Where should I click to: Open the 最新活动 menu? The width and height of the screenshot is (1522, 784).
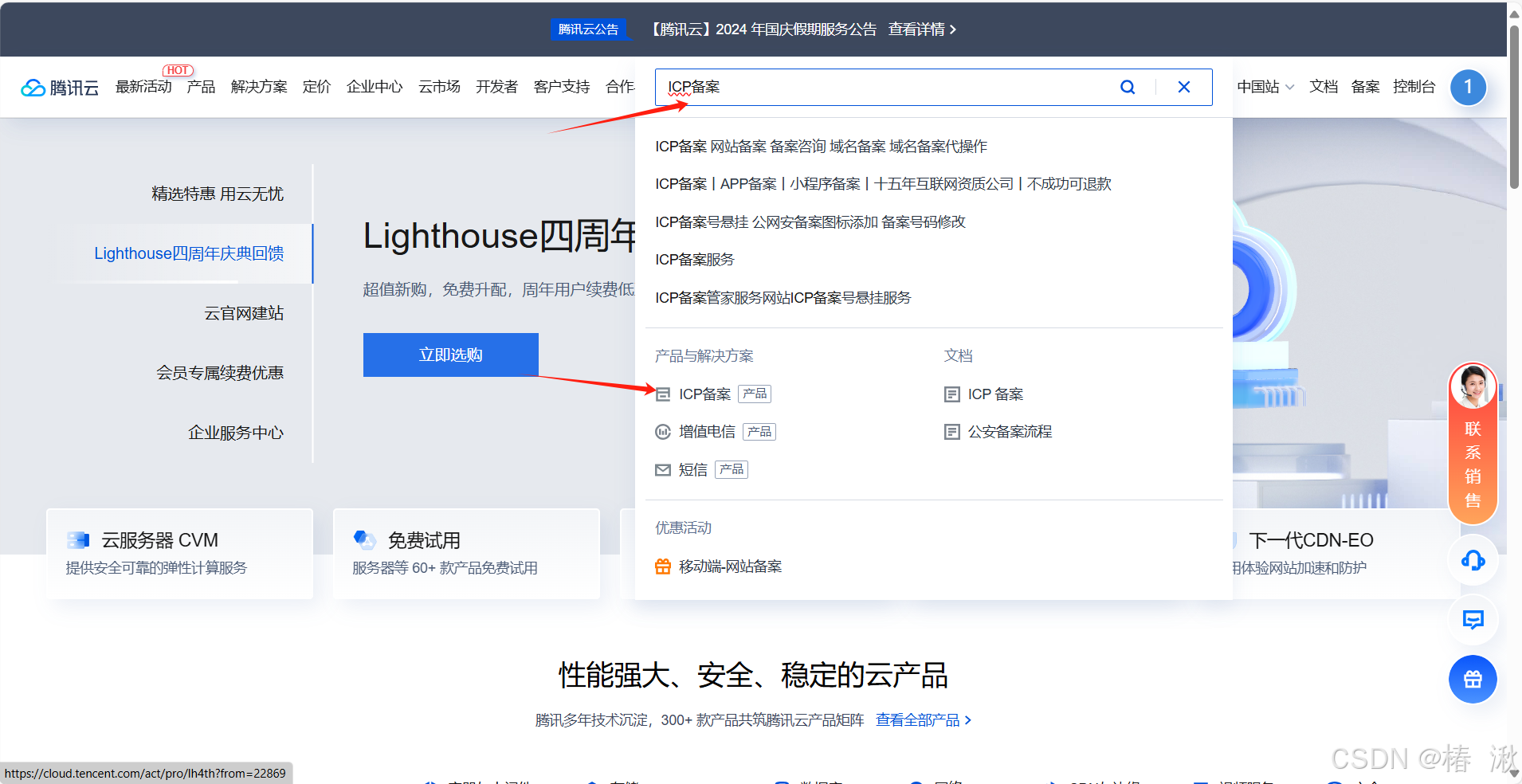click(x=143, y=87)
